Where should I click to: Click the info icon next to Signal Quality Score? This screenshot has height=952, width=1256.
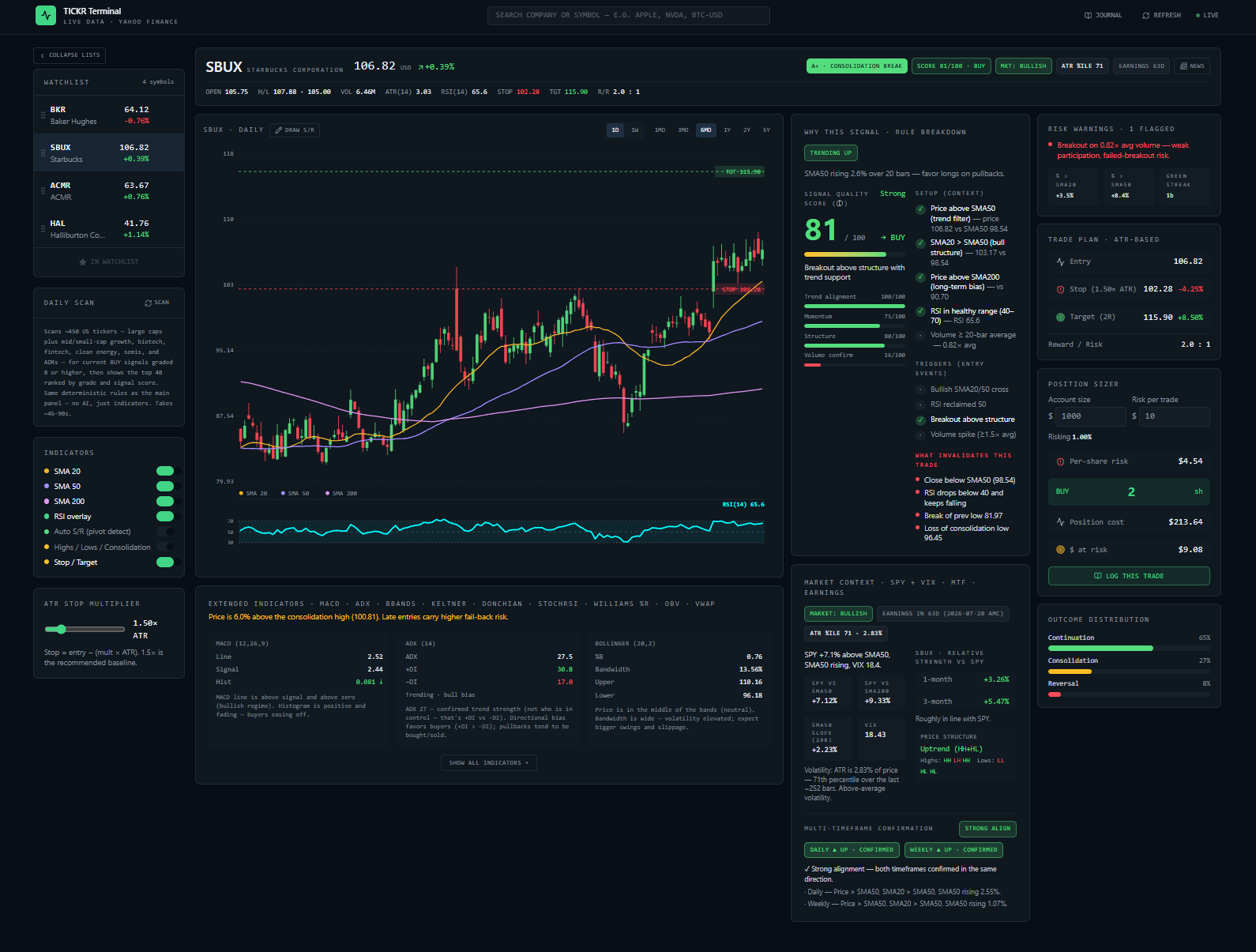click(840, 203)
